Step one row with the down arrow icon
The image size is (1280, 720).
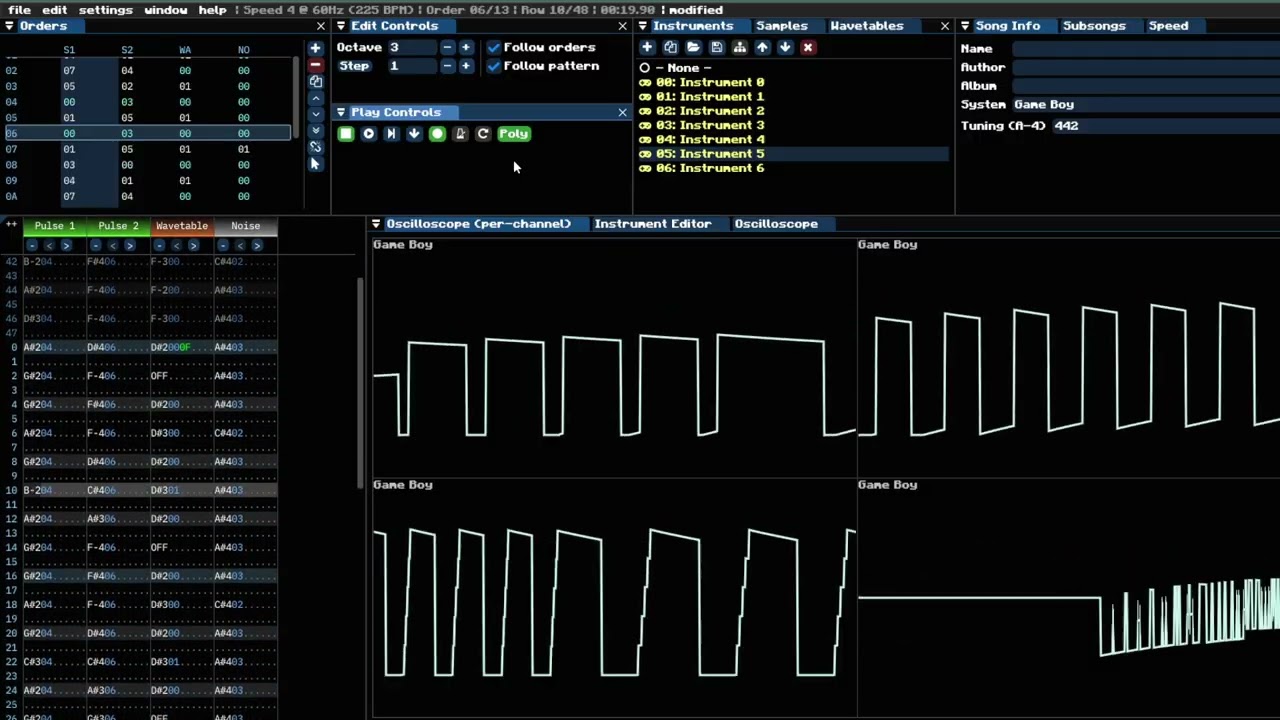414,134
